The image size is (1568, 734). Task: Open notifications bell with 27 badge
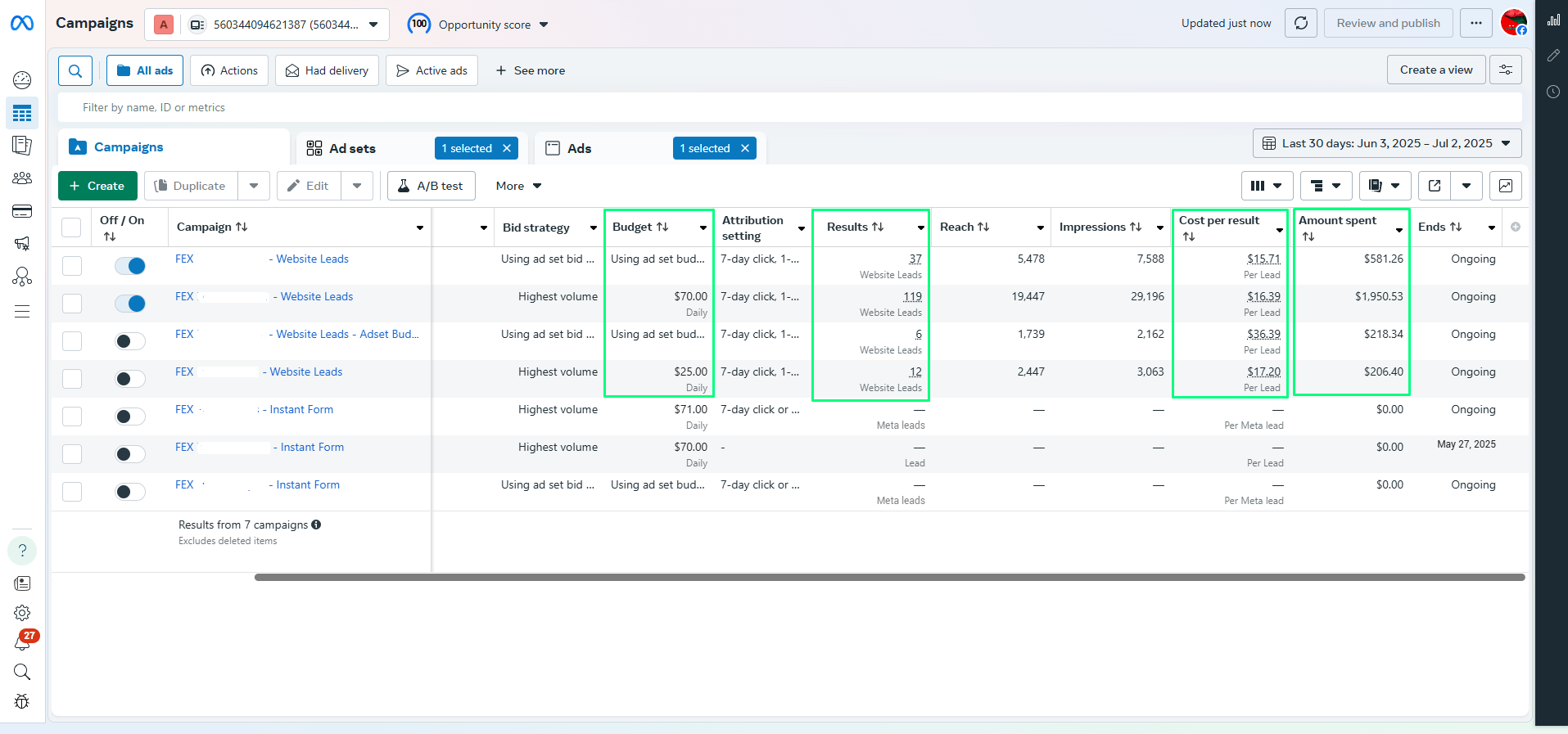(22, 642)
